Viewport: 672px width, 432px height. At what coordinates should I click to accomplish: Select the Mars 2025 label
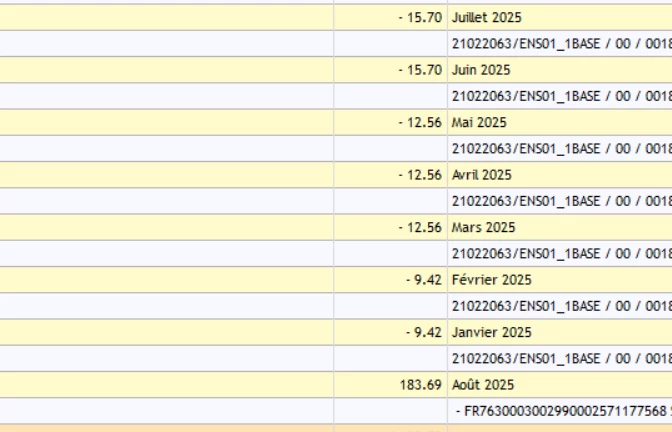pos(483,228)
